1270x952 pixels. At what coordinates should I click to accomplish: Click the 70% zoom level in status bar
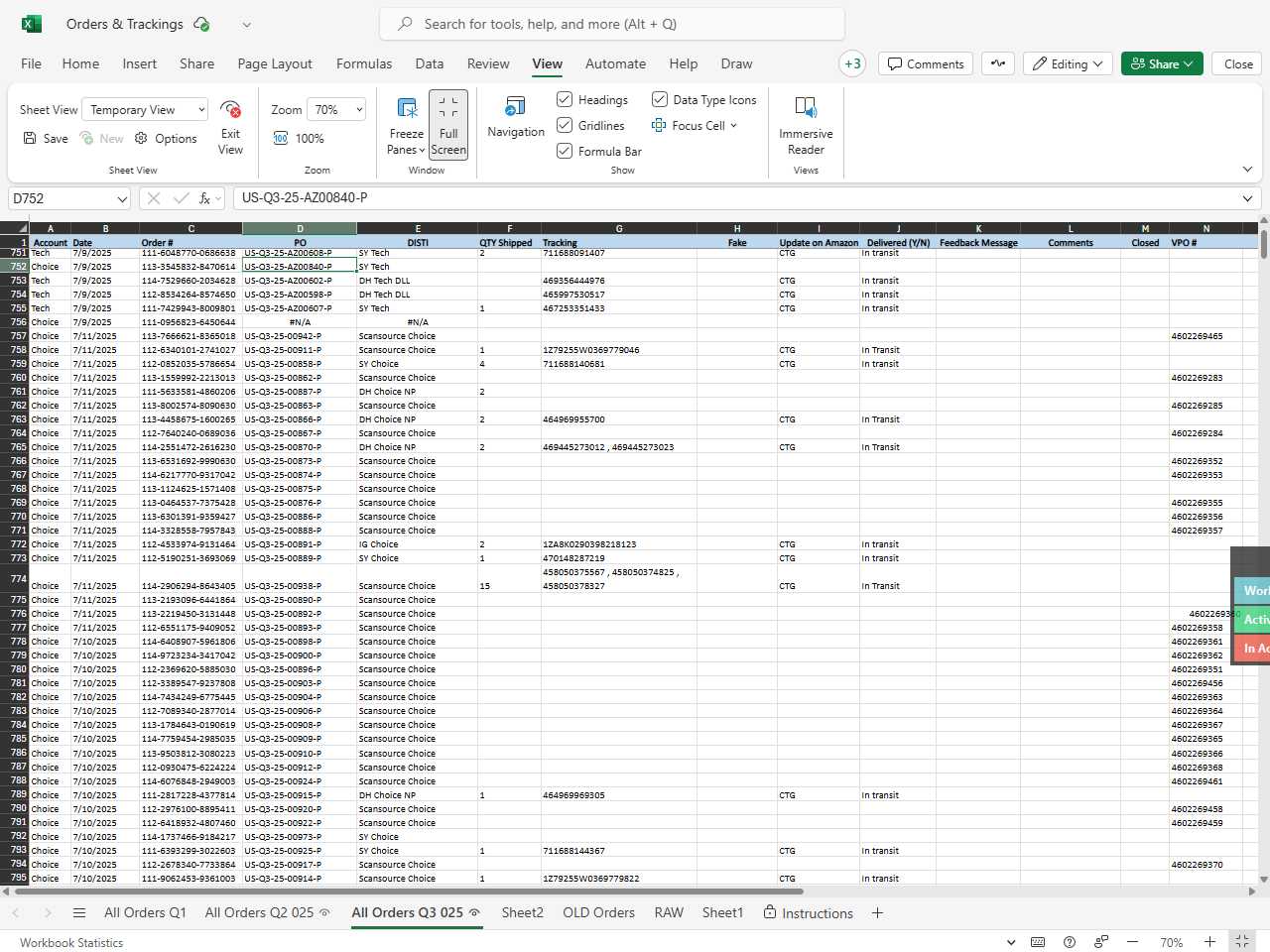[x=1172, y=942]
